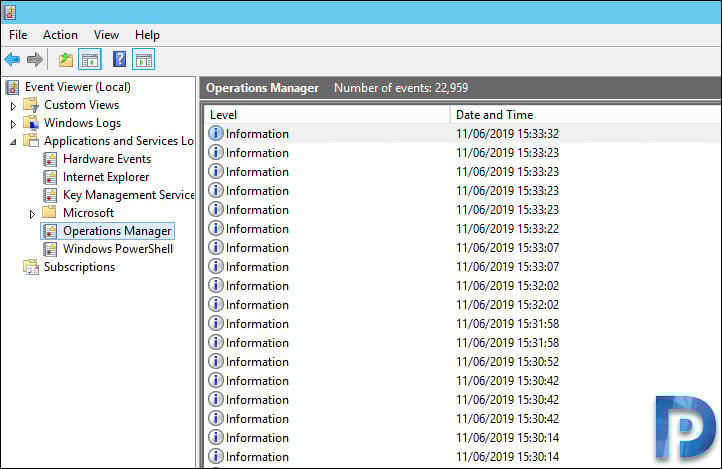Click the 'Operations Manager' pane heading
Image resolution: width=722 pixels, height=469 pixels.
click(x=262, y=88)
